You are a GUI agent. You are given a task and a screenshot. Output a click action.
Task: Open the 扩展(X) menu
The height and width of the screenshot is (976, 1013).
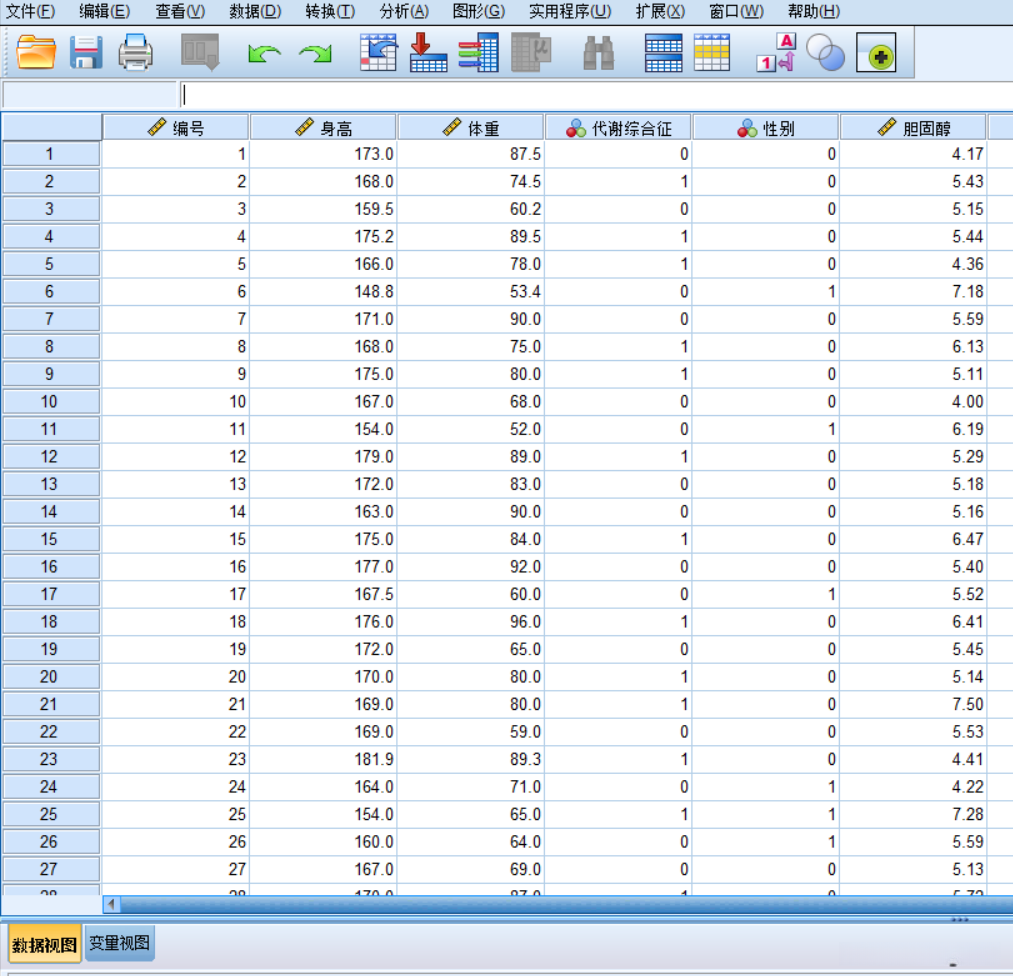660,11
